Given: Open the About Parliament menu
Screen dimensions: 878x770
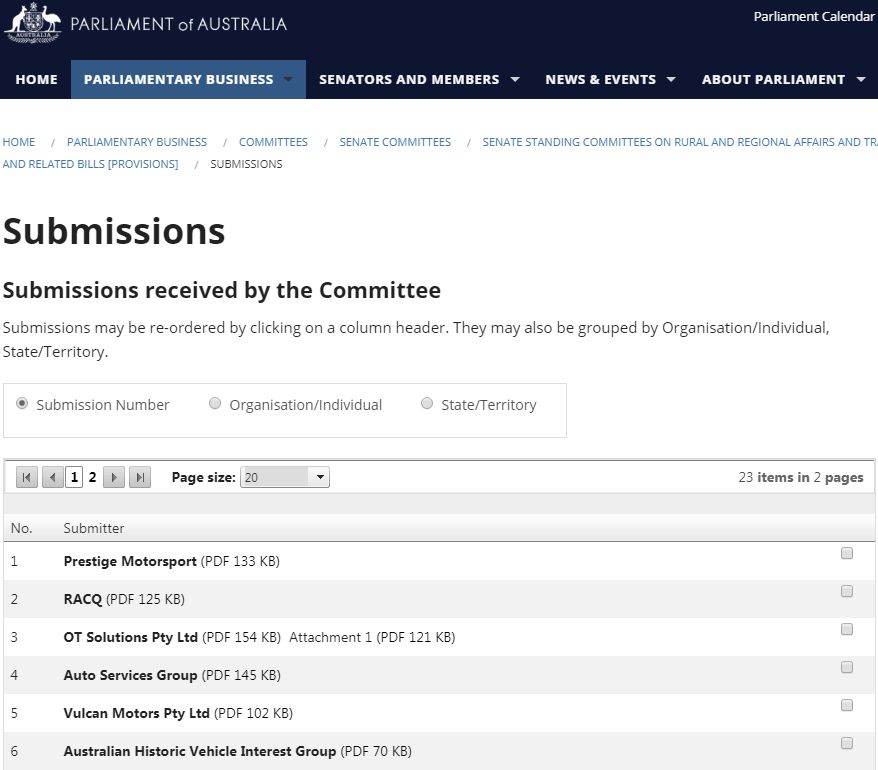Looking at the screenshot, I should click(773, 80).
